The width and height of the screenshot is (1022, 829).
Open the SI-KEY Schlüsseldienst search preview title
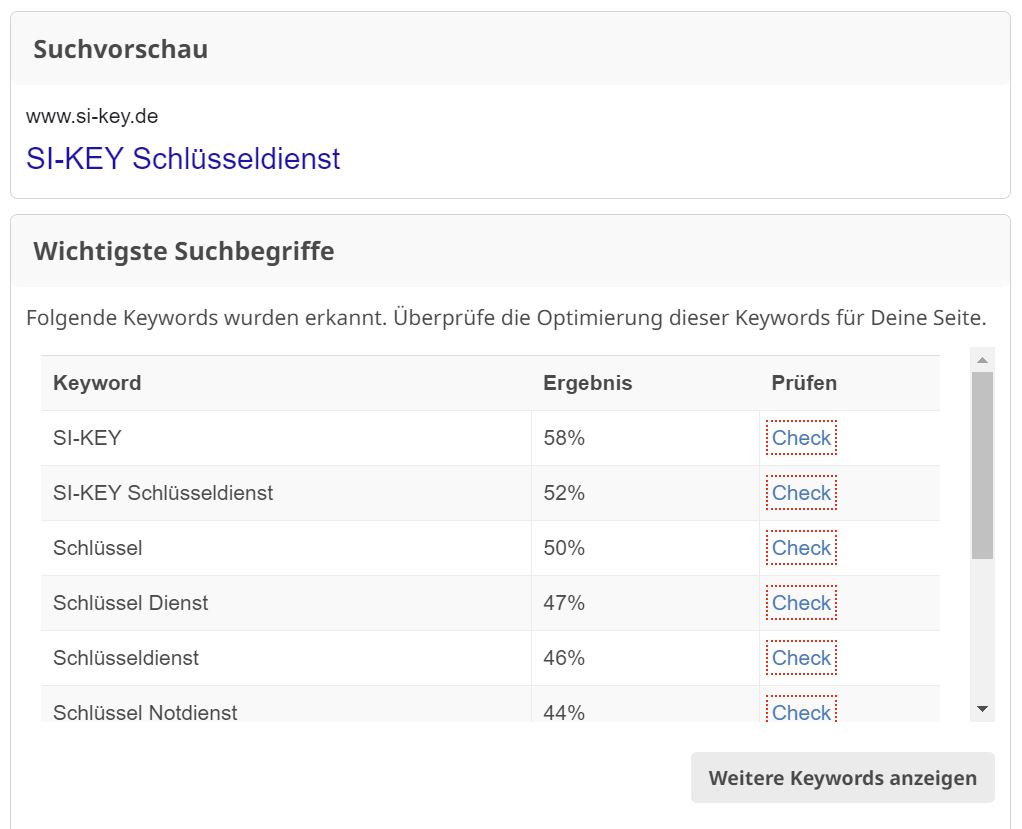183,158
